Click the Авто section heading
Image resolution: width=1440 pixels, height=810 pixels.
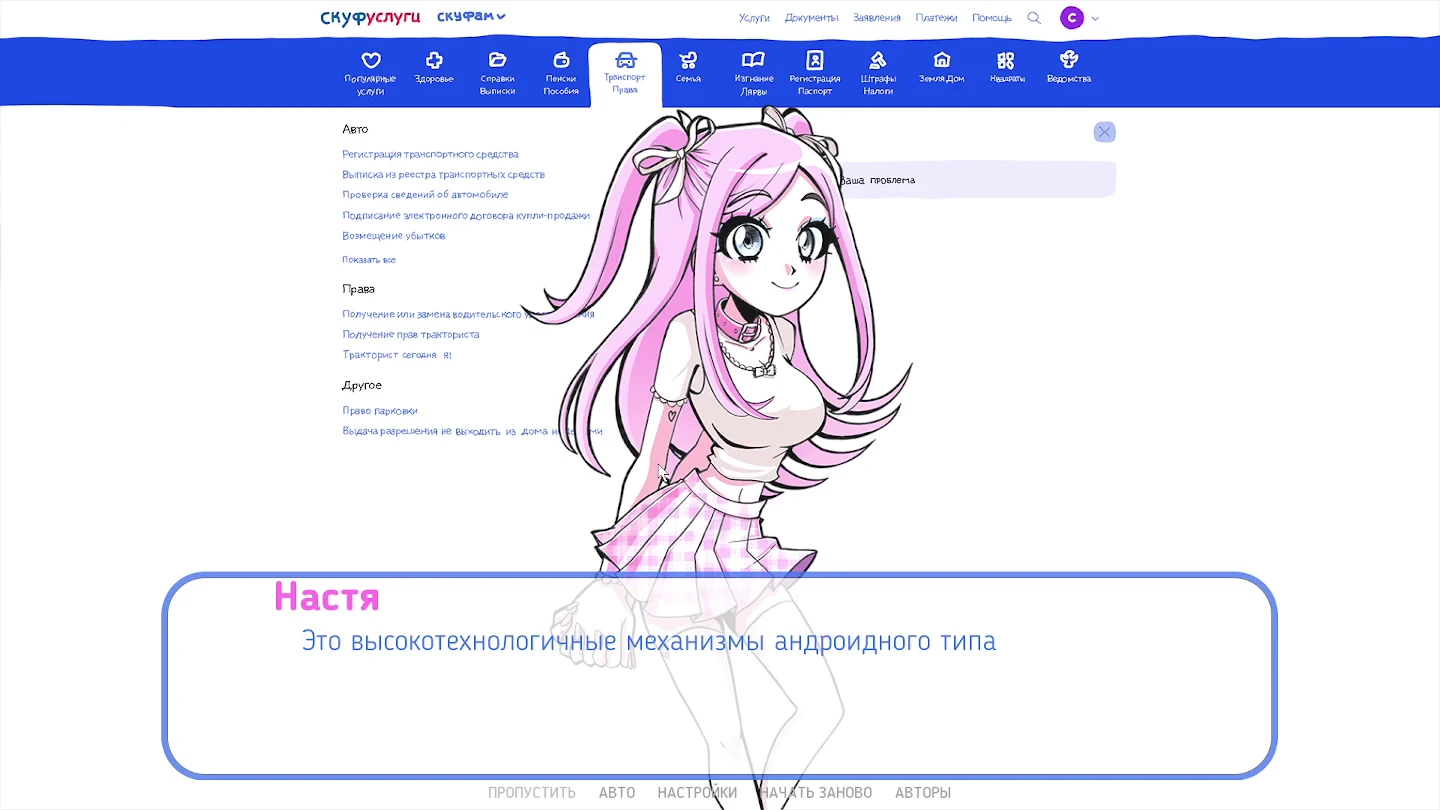(355, 129)
